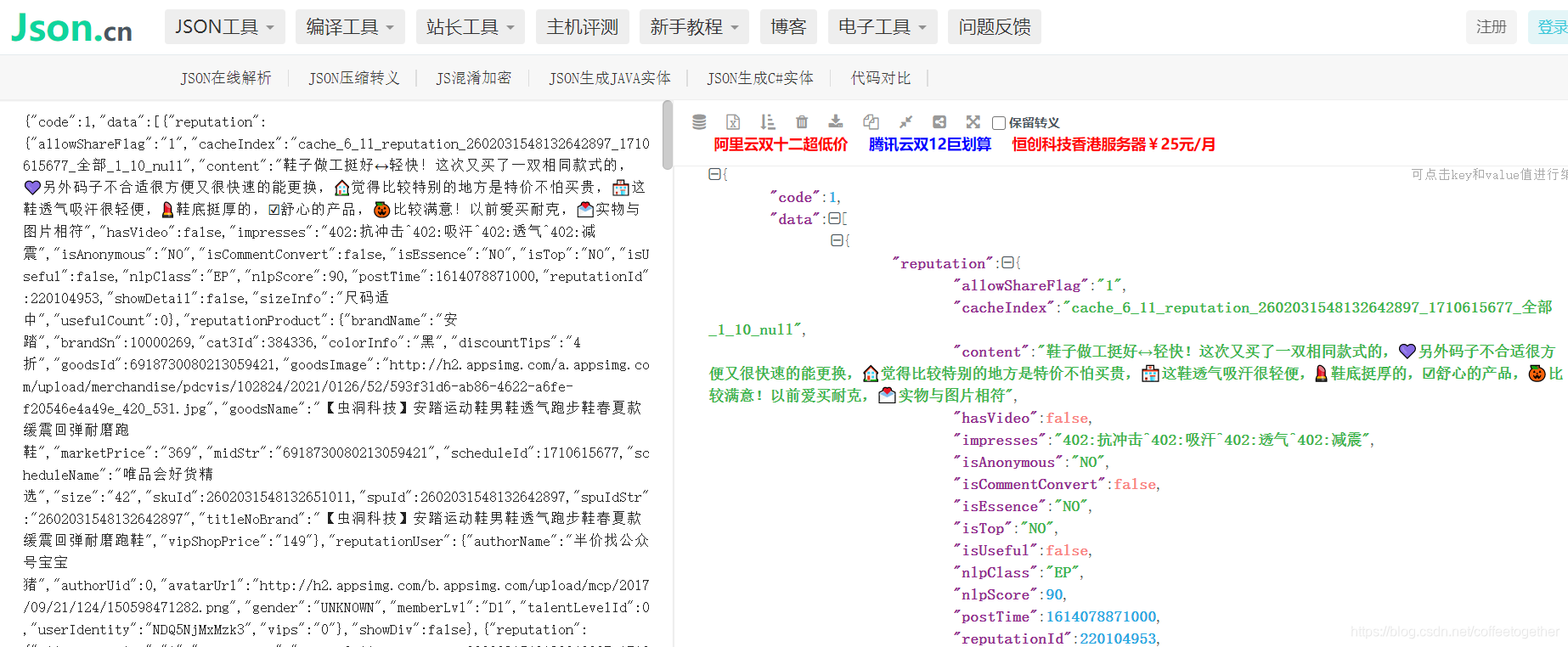Click the false value of hasVideo
The height and width of the screenshot is (647, 1568).
1067,418
